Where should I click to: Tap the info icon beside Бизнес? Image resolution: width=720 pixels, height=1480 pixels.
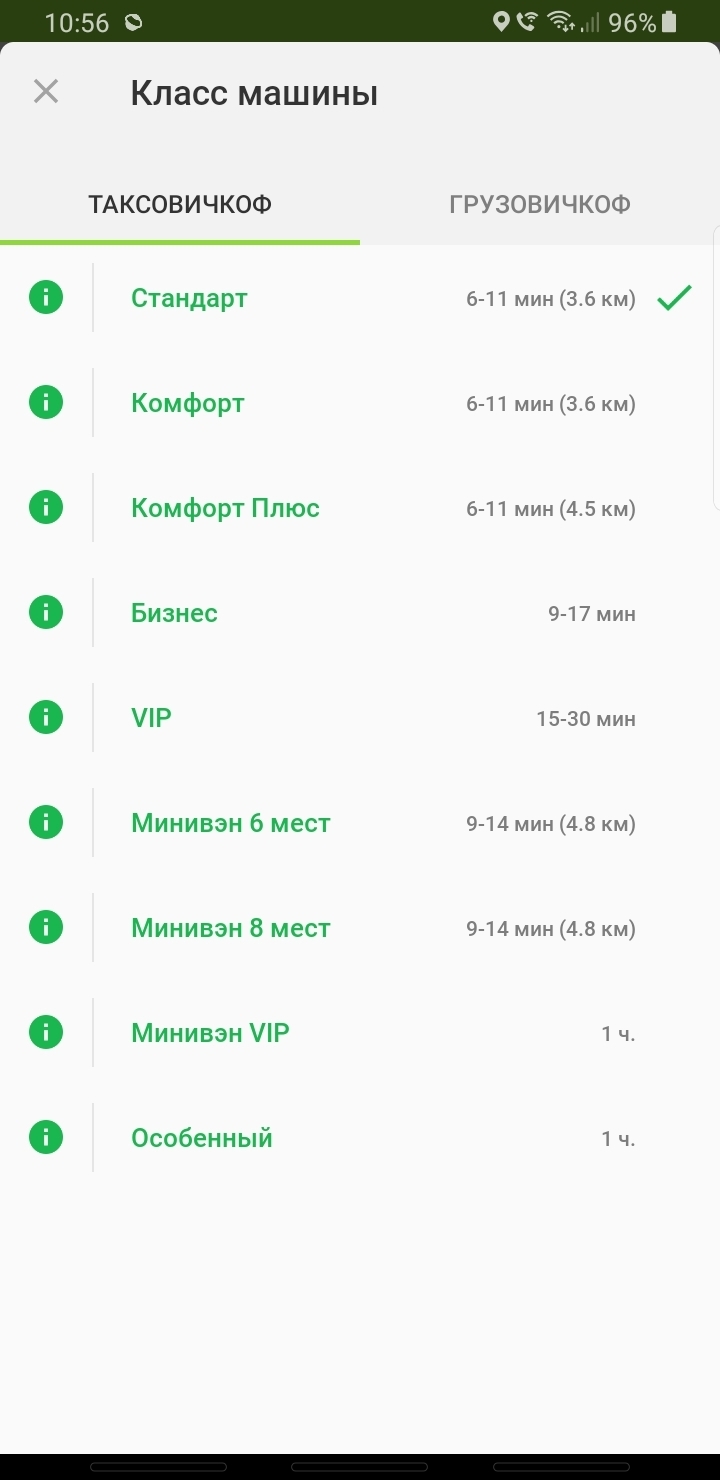click(46, 613)
